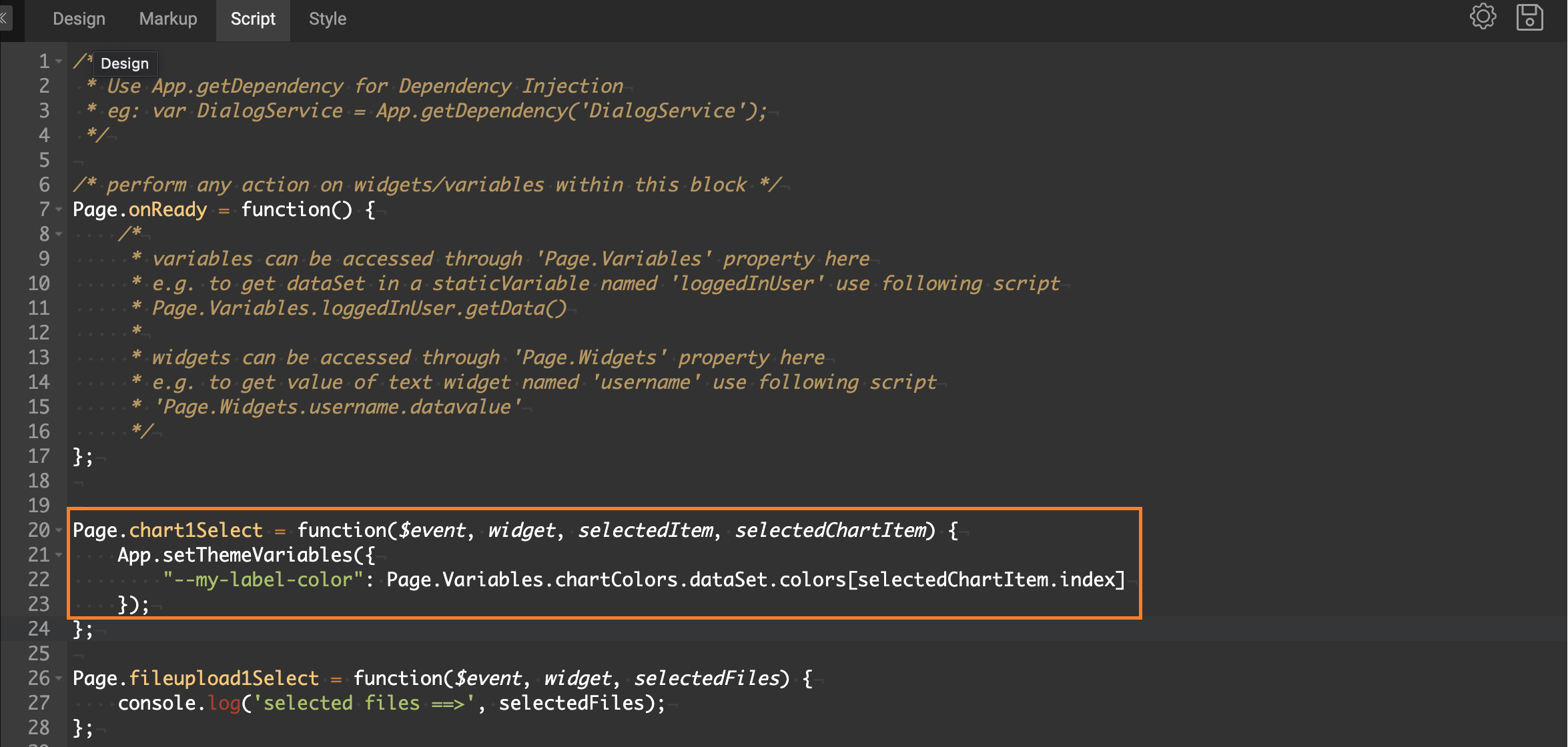Image resolution: width=1568 pixels, height=747 pixels.
Task: Click the Design tooltip label
Action: [125, 63]
